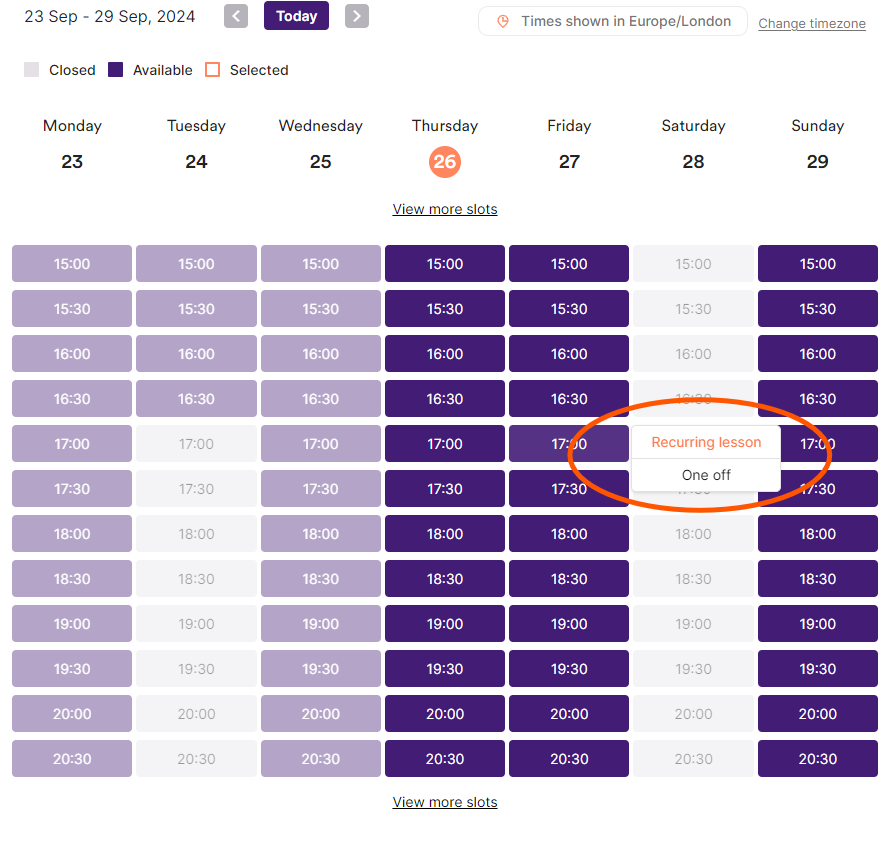Pick Monday 15:30 time slot
The image size is (892, 842).
click(x=72, y=309)
